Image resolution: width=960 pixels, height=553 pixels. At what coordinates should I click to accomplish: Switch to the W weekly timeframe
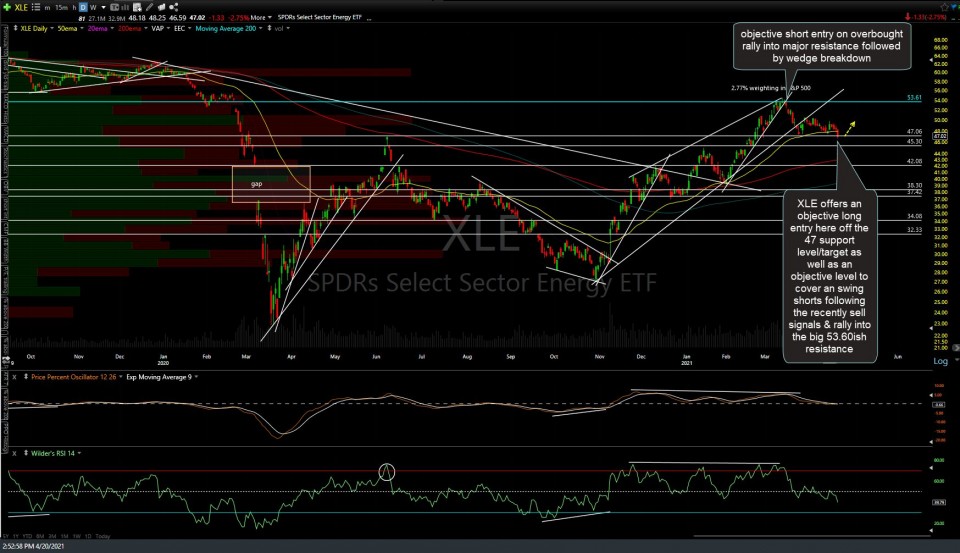[93, 7]
